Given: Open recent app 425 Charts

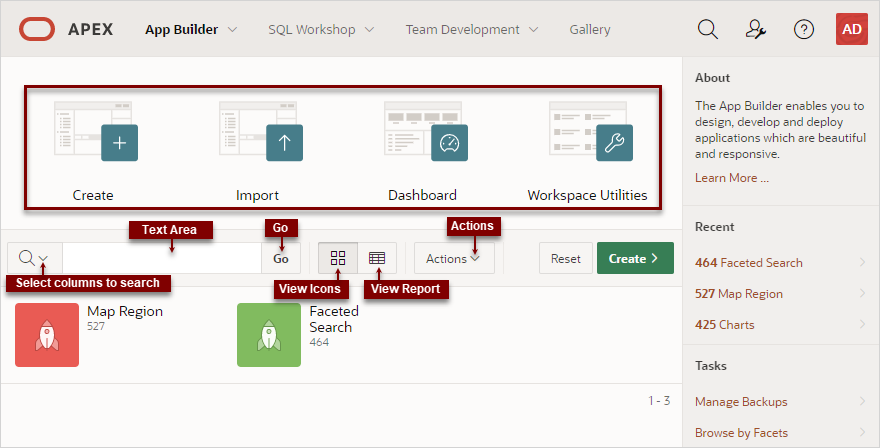Looking at the screenshot, I should [x=725, y=324].
